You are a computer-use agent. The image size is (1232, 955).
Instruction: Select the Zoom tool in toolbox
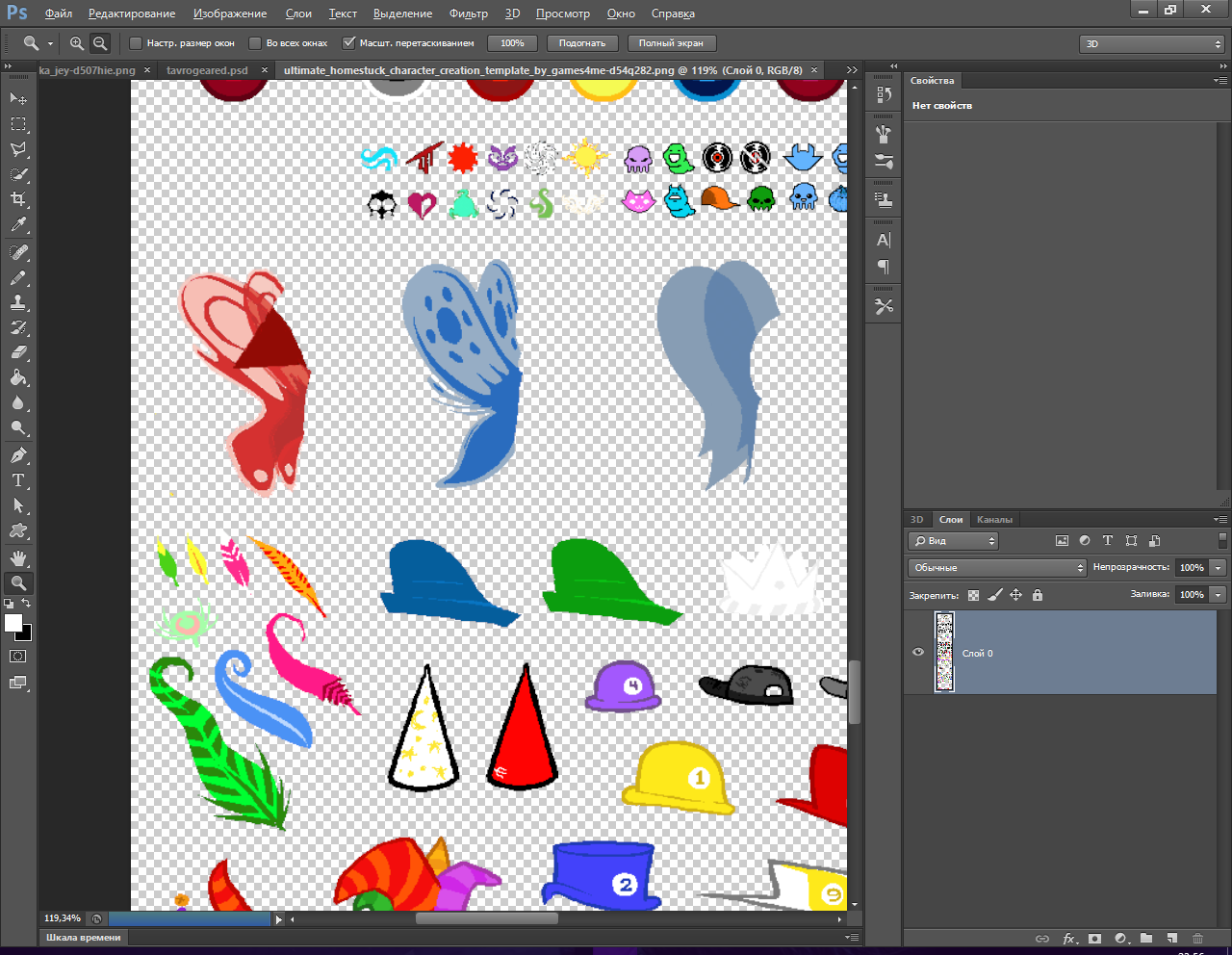point(18,582)
